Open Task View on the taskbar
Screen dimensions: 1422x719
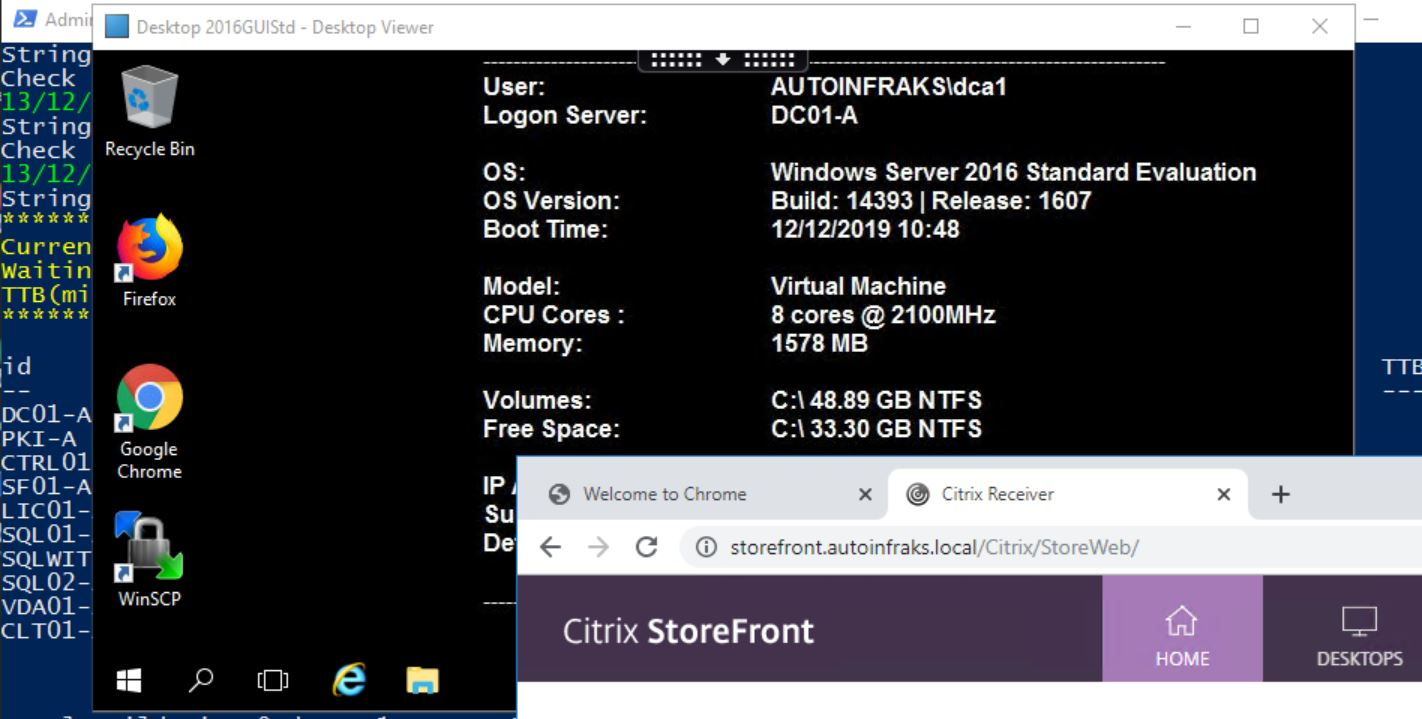click(272, 680)
